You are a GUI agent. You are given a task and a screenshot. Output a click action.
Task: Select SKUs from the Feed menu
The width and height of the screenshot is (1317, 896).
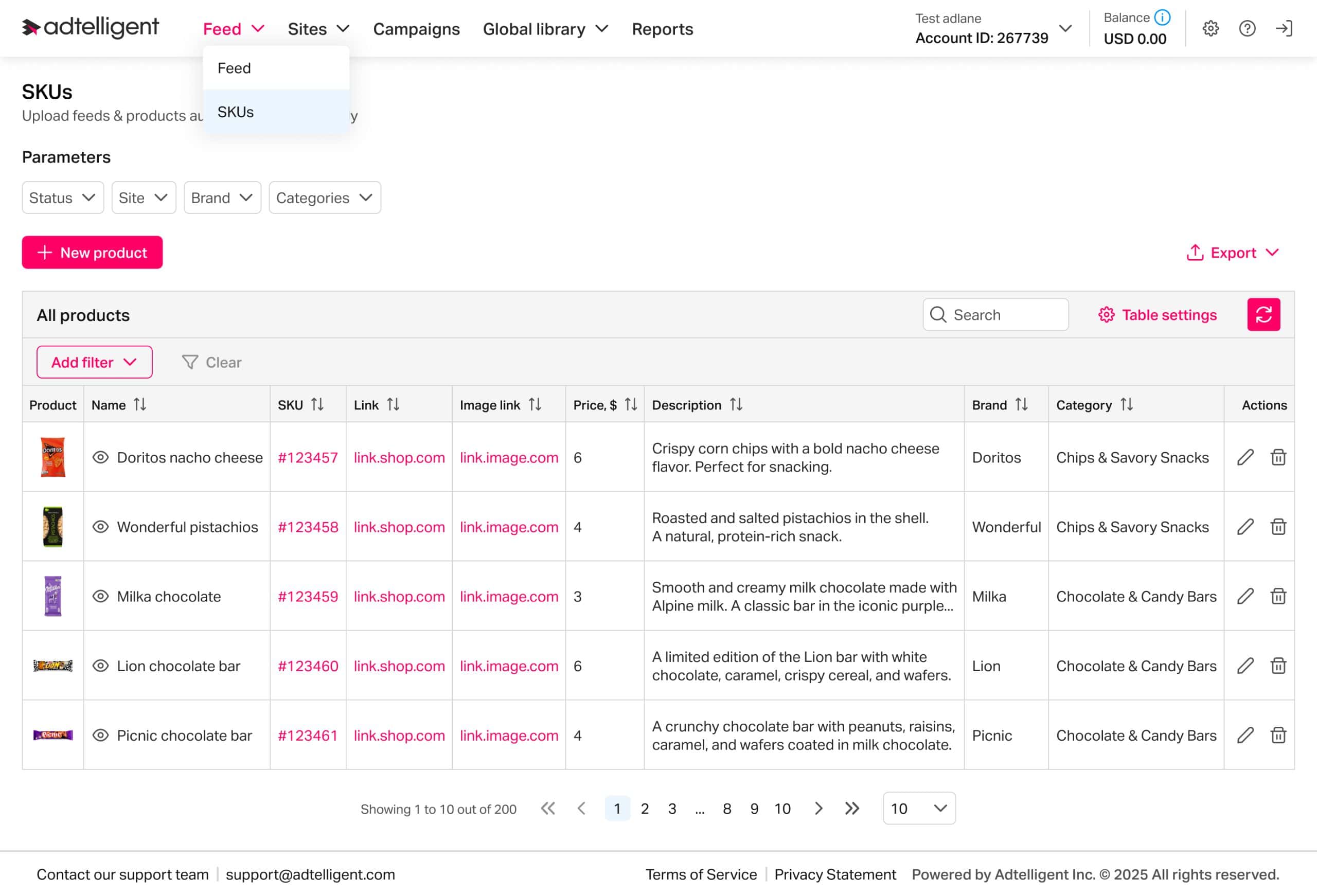236,112
